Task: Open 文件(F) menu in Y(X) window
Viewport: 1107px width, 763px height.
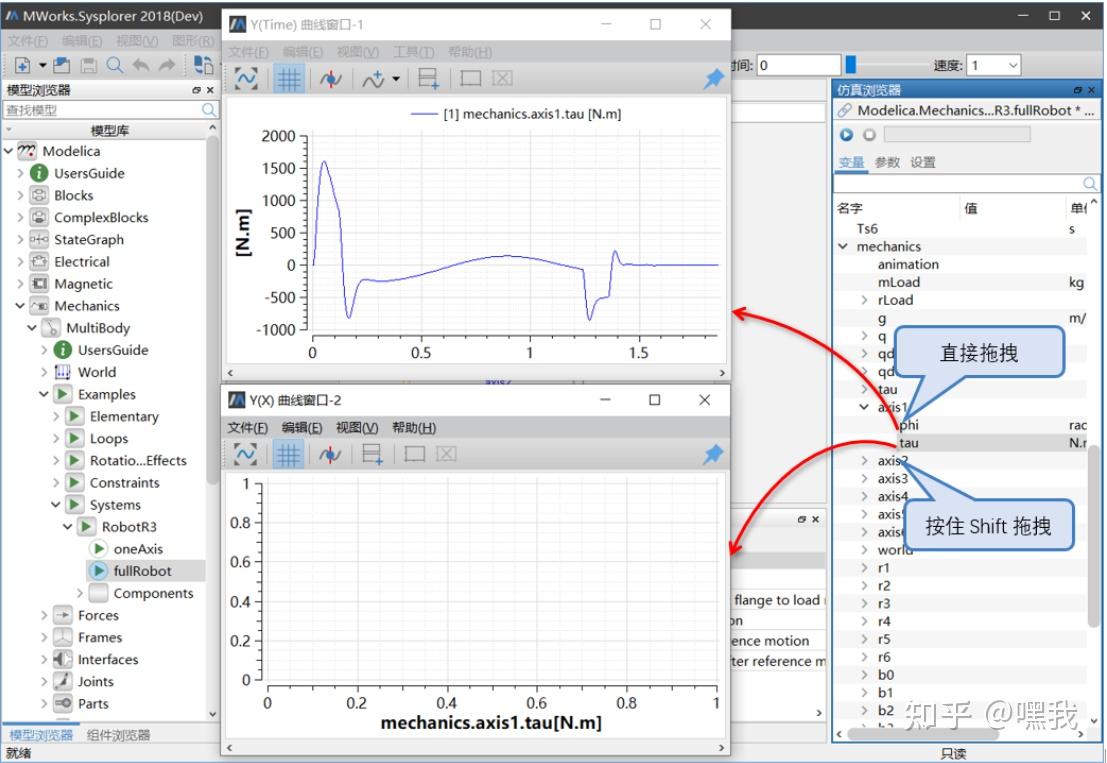Action: (247, 428)
